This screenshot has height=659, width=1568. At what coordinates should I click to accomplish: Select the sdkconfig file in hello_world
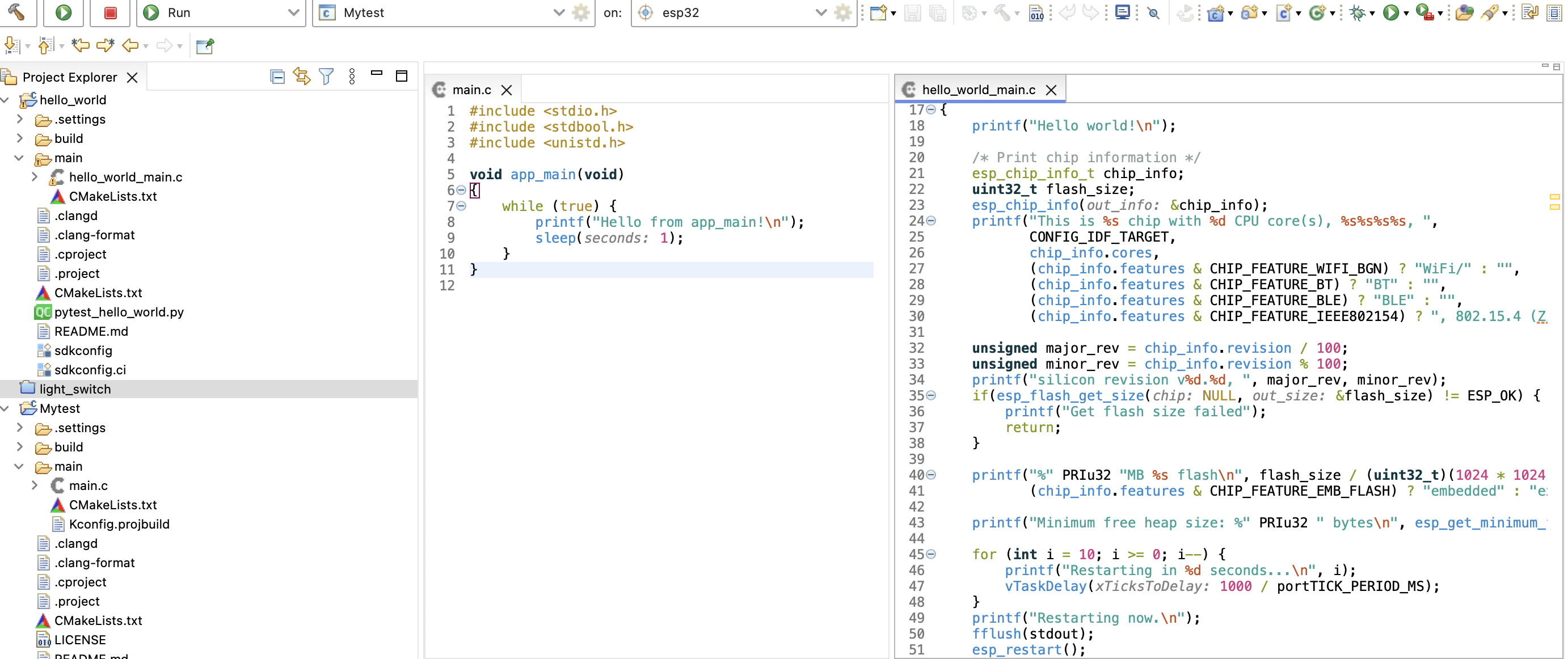[83, 350]
